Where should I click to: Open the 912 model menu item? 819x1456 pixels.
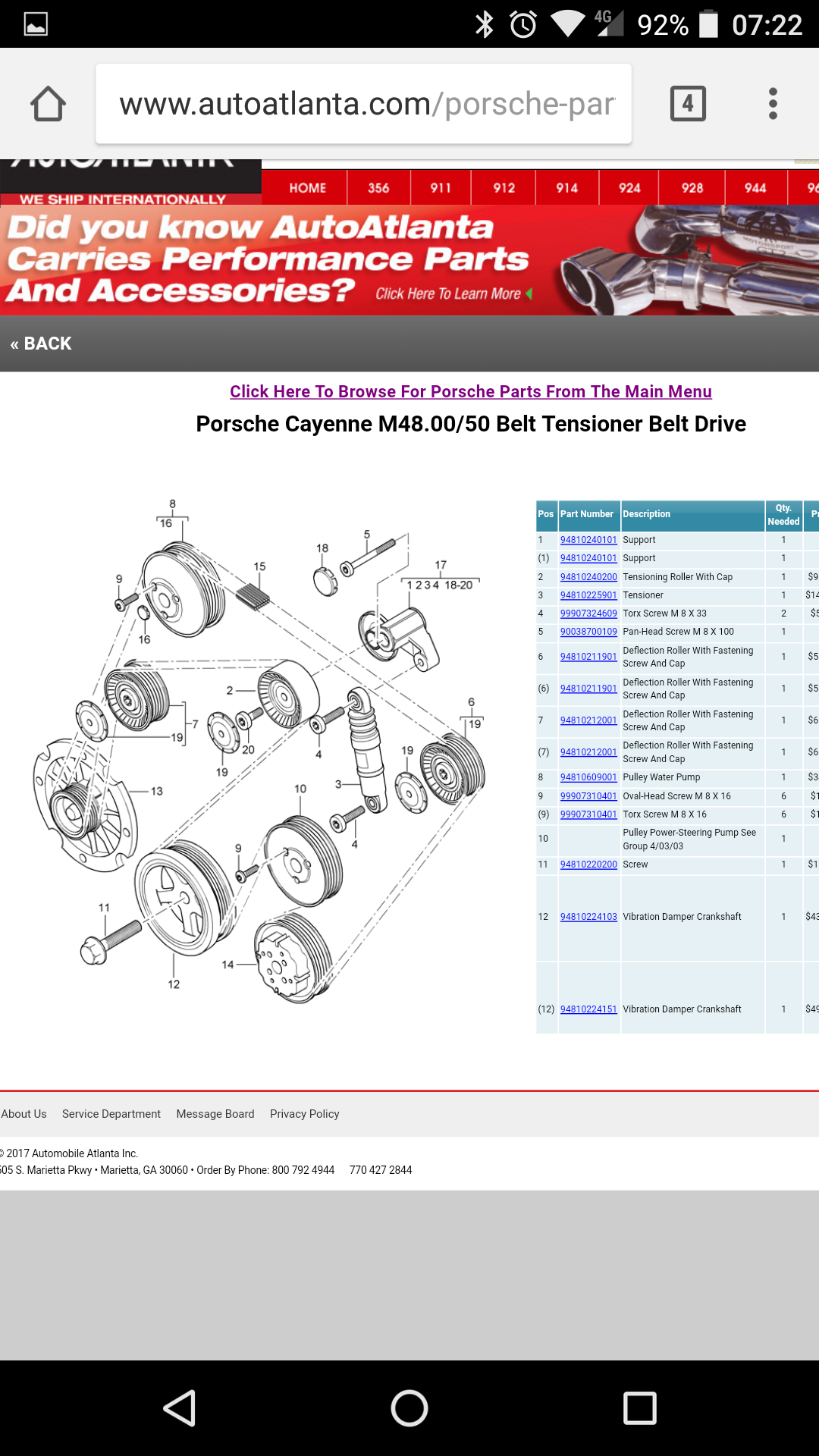pyautogui.click(x=504, y=188)
